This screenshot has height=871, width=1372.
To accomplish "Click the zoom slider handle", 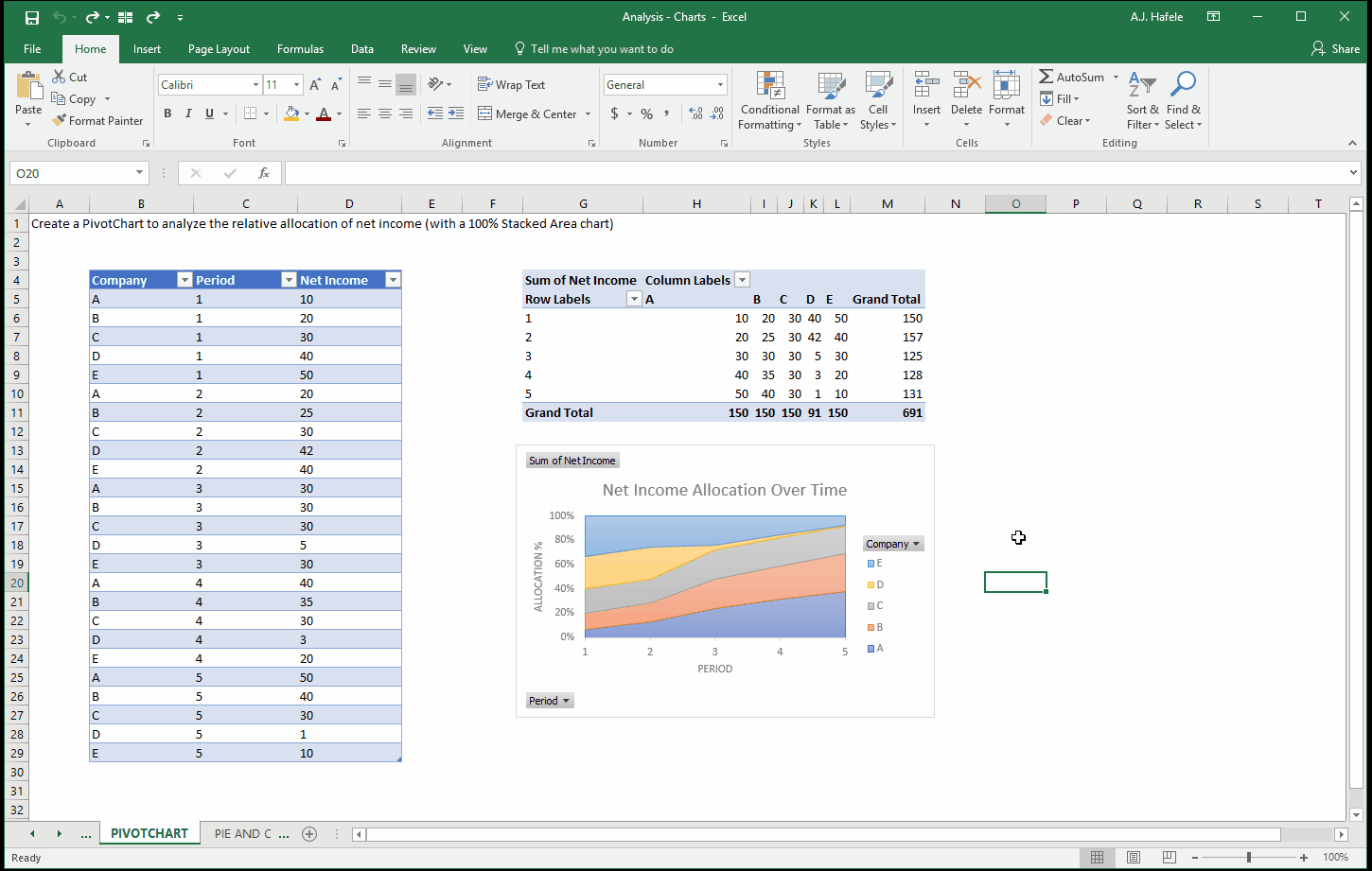I will (x=1249, y=858).
